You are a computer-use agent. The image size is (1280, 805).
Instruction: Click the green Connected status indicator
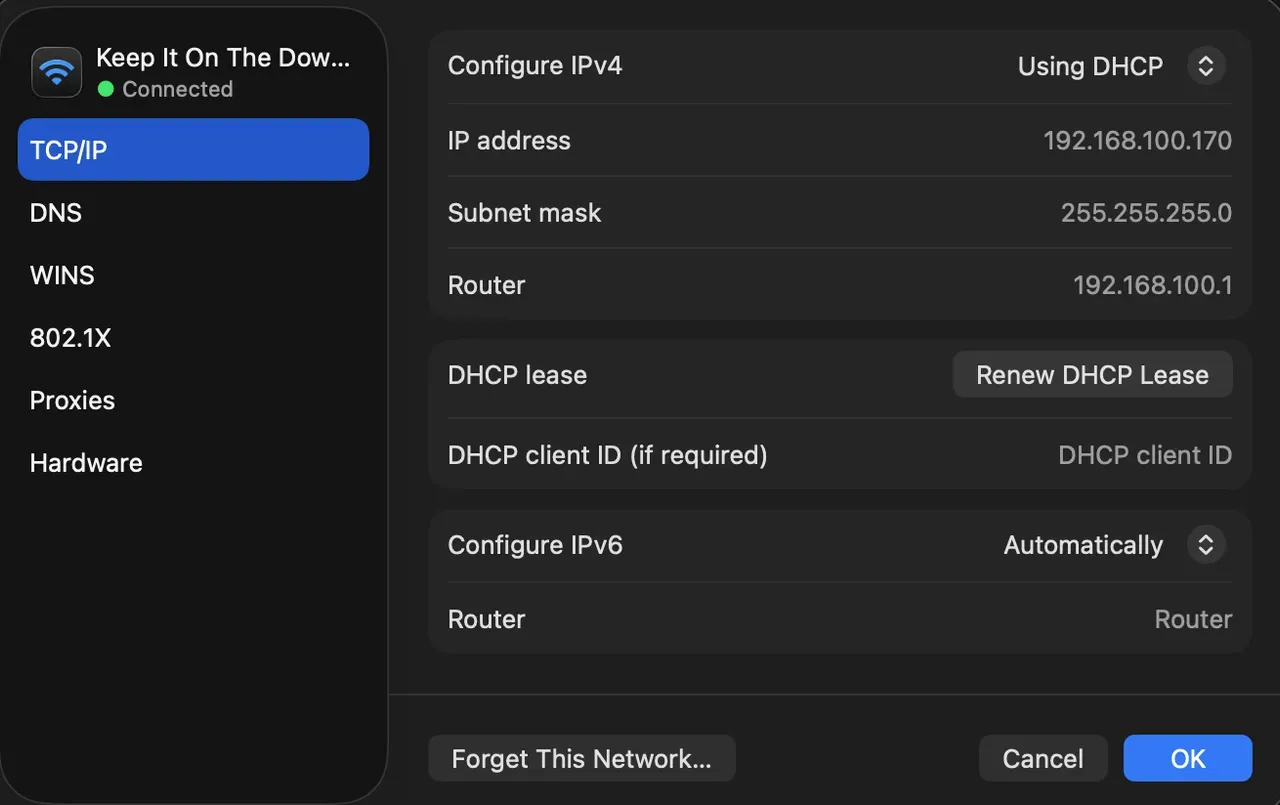pos(104,89)
